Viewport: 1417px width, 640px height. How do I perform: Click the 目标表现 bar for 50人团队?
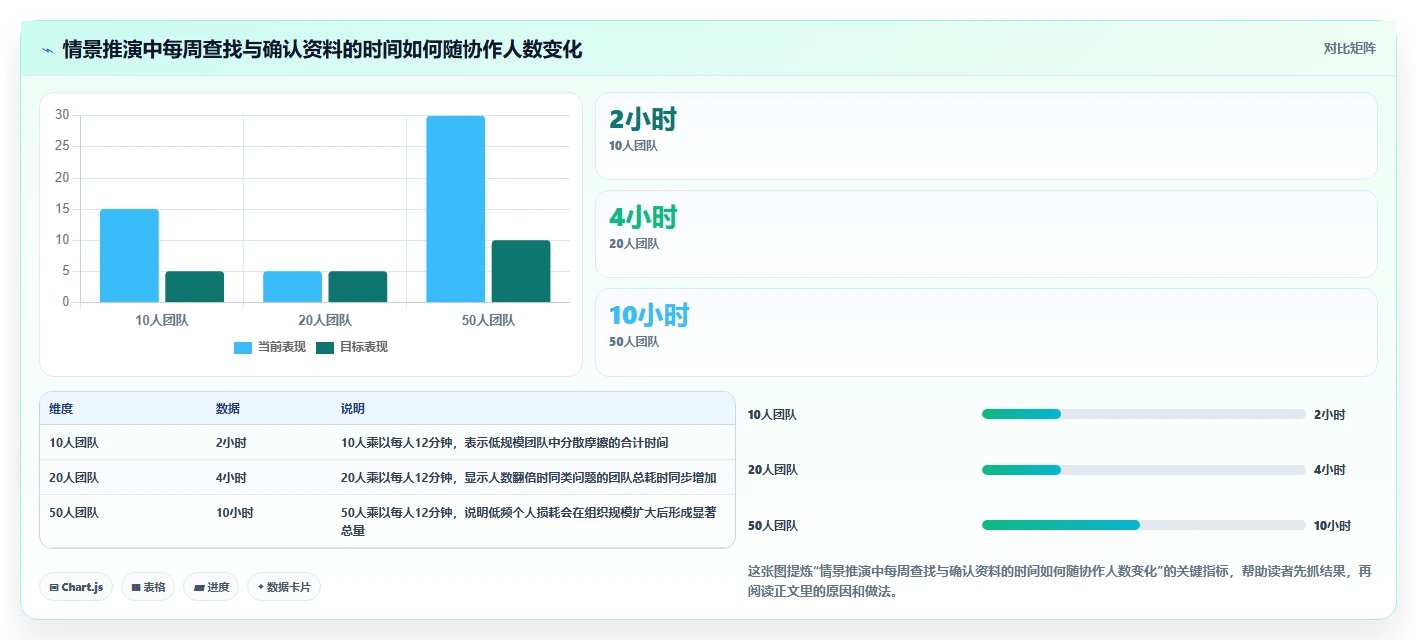[521, 271]
